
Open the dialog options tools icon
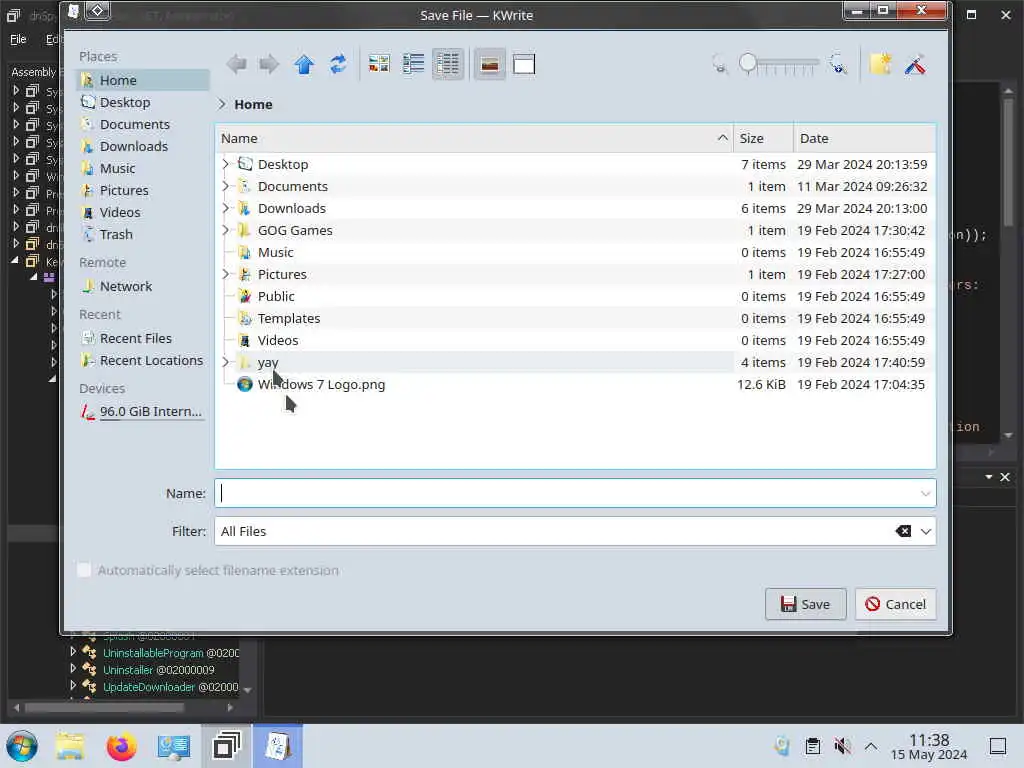(x=915, y=64)
